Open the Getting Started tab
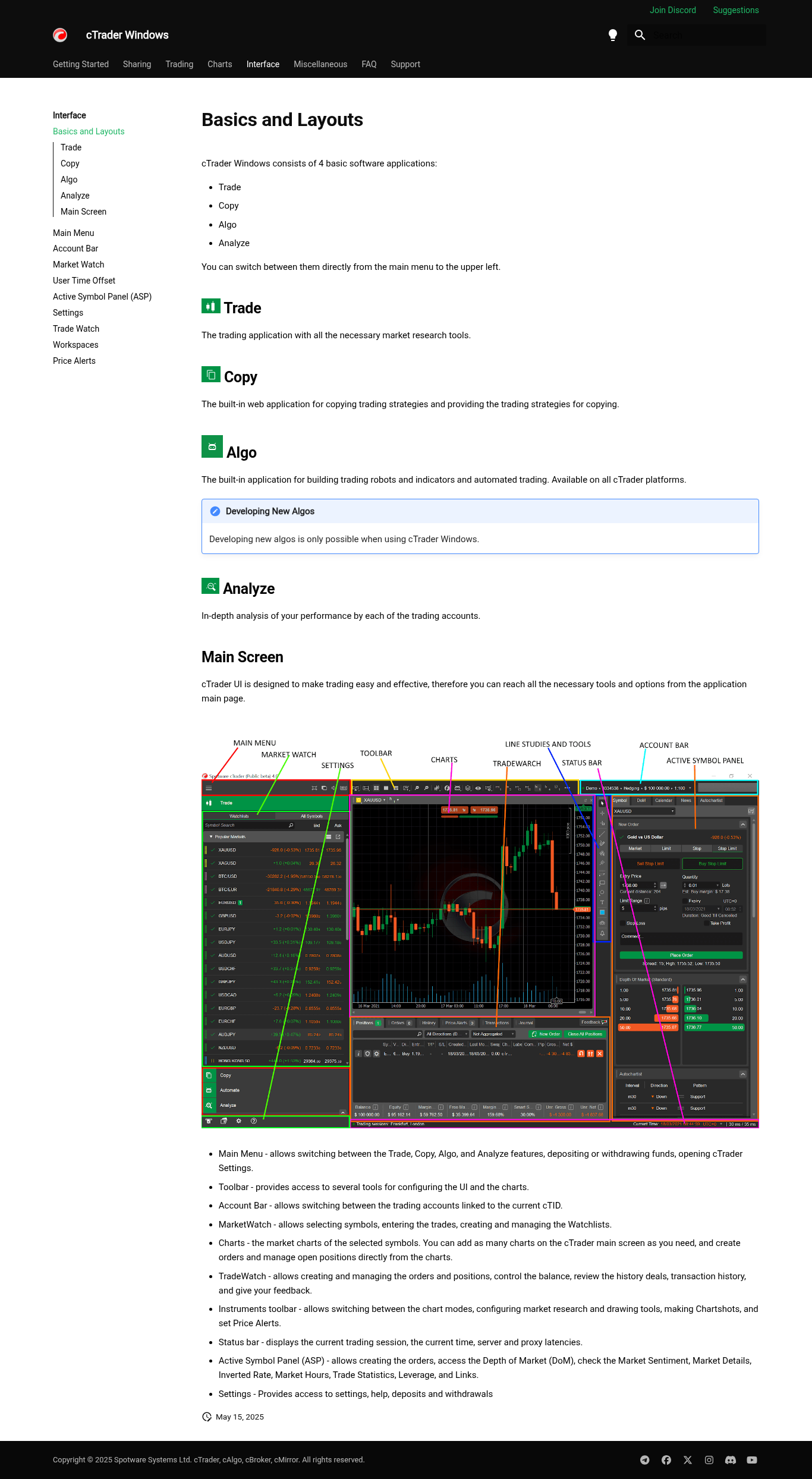The height and width of the screenshot is (1479, 812). (x=81, y=64)
